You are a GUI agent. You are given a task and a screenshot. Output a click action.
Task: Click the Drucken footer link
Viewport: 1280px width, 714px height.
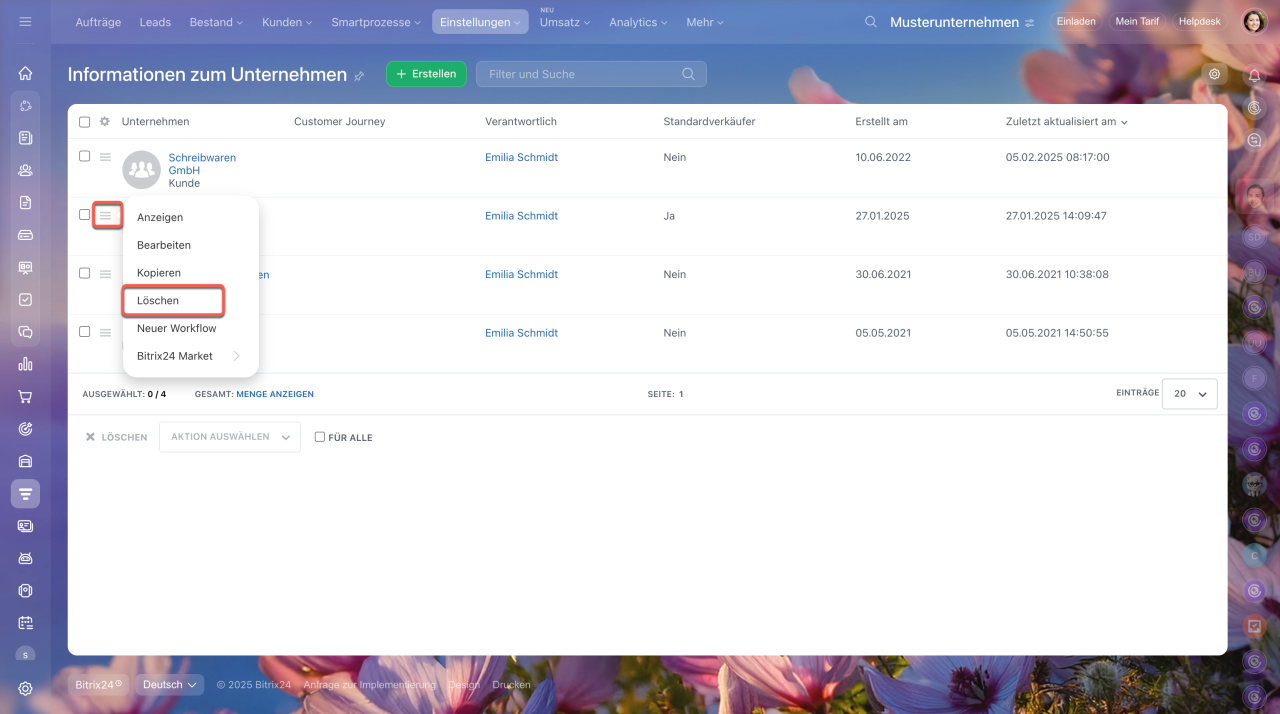[x=511, y=685]
